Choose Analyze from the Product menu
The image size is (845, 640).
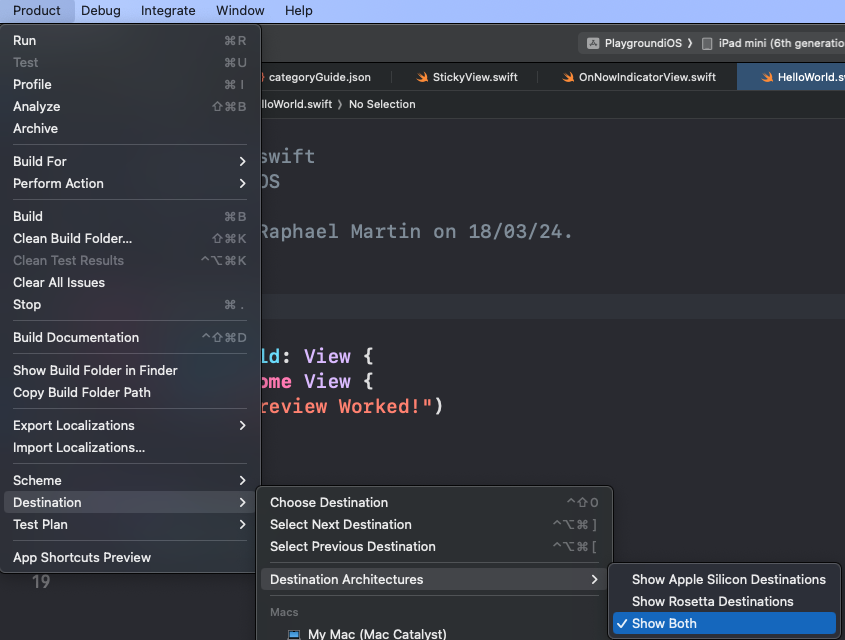tap(130, 107)
